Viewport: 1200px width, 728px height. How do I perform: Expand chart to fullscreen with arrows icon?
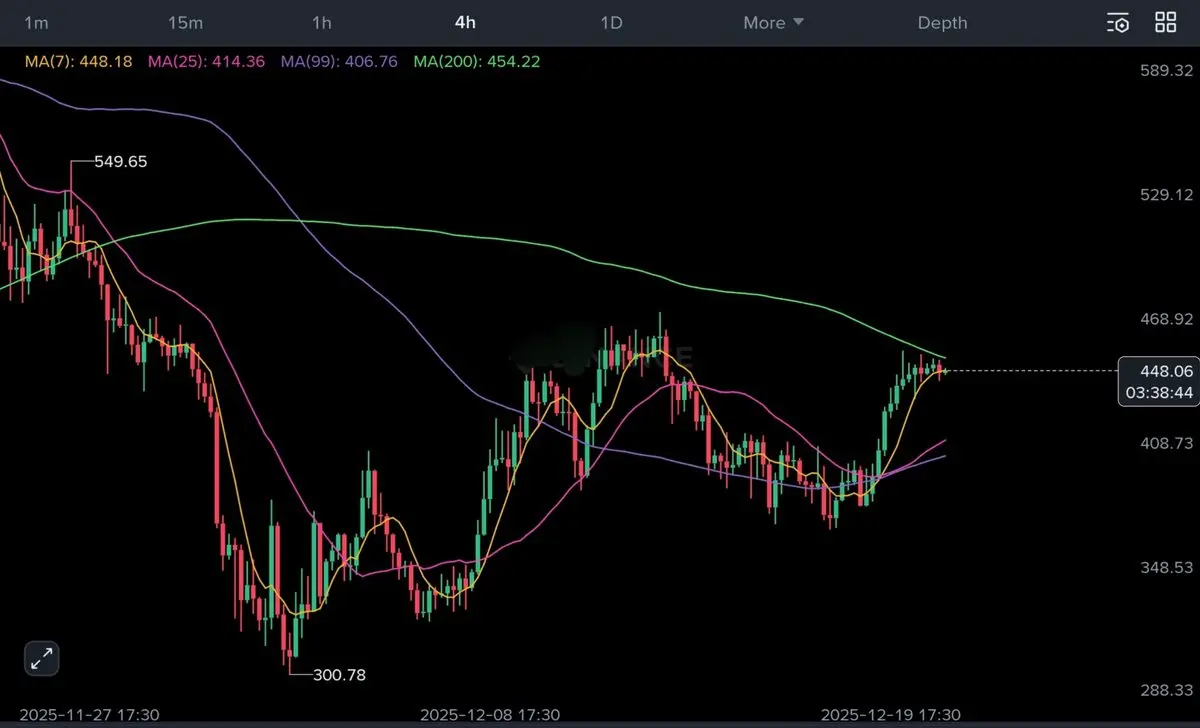pos(42,658)
